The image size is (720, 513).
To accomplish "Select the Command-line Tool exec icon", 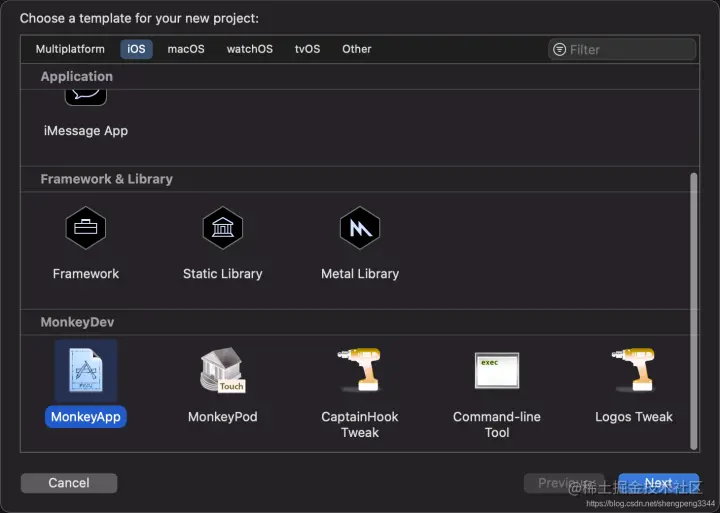I will pos(497,370).
